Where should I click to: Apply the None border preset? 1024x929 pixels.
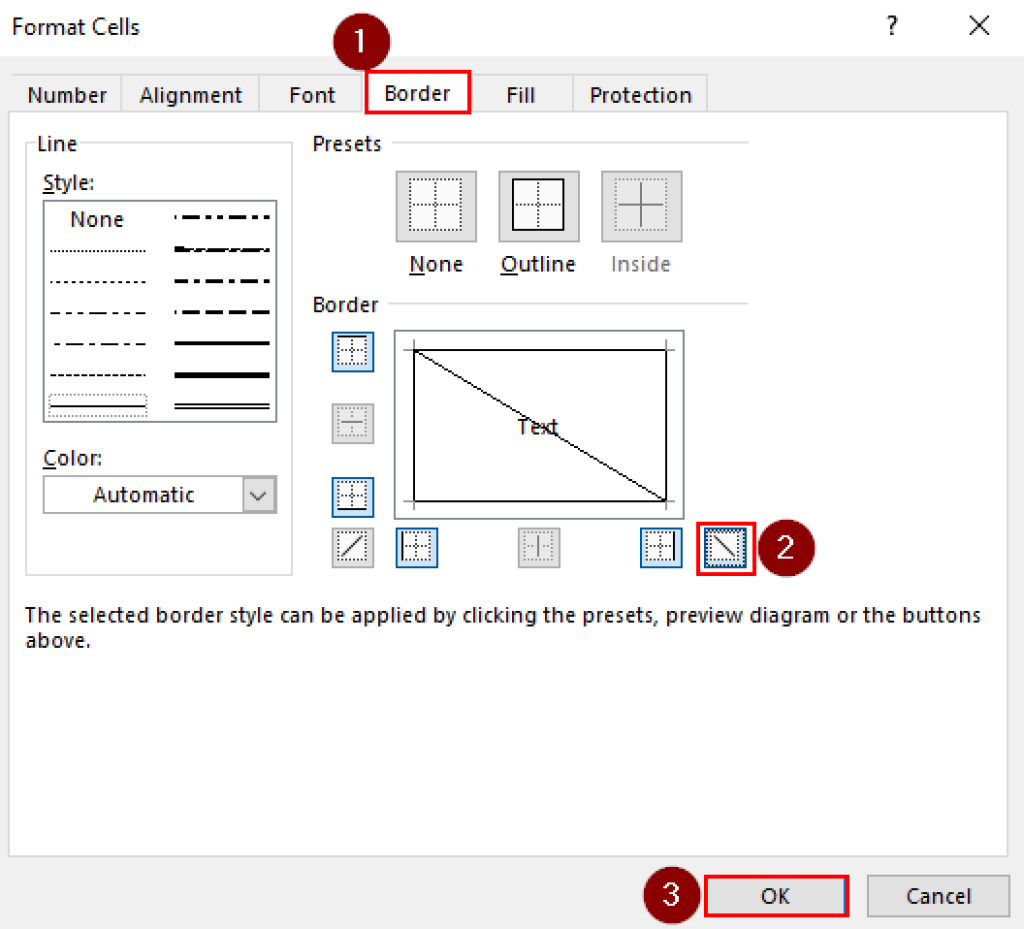pos(435,206)
